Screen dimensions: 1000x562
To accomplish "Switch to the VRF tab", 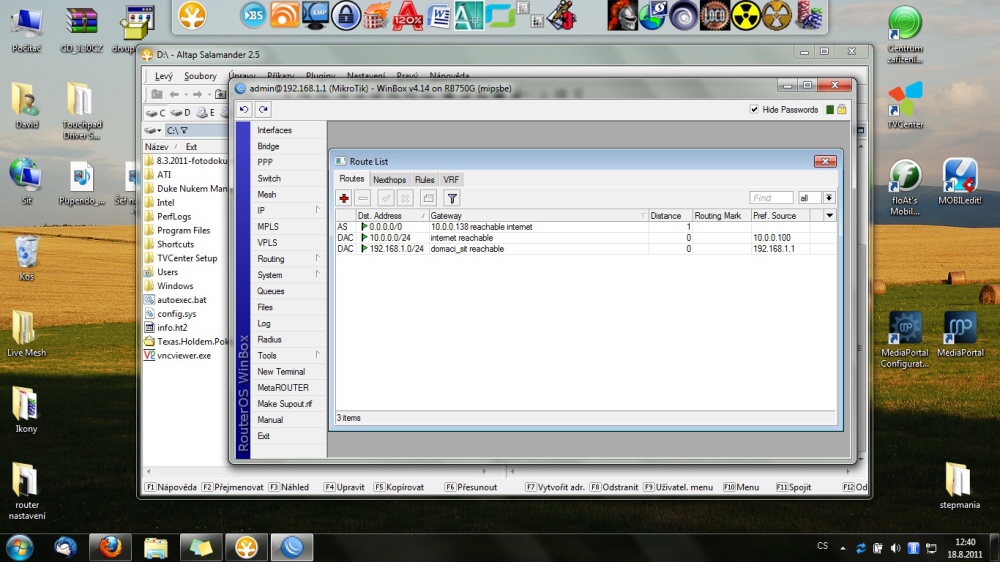I will coord(451,180).
